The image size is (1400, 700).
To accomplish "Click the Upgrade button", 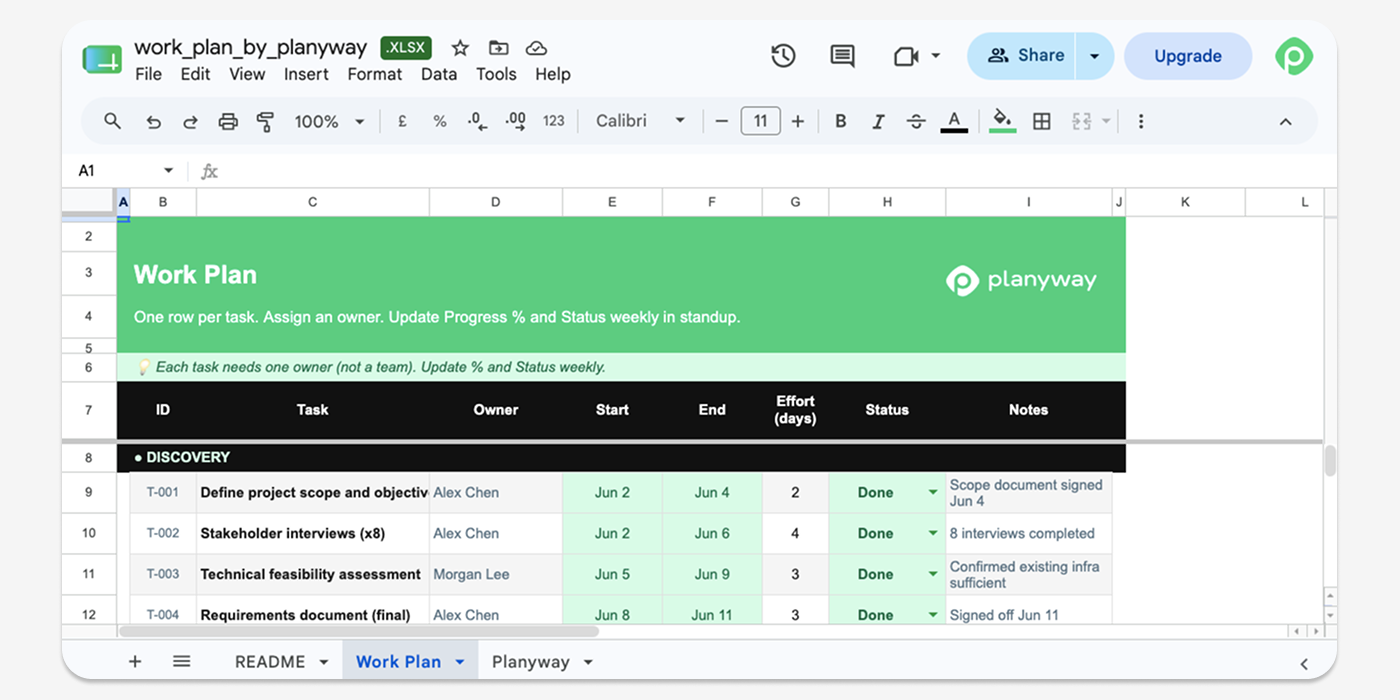I will pyautogui.click(x=1188, y=56).
